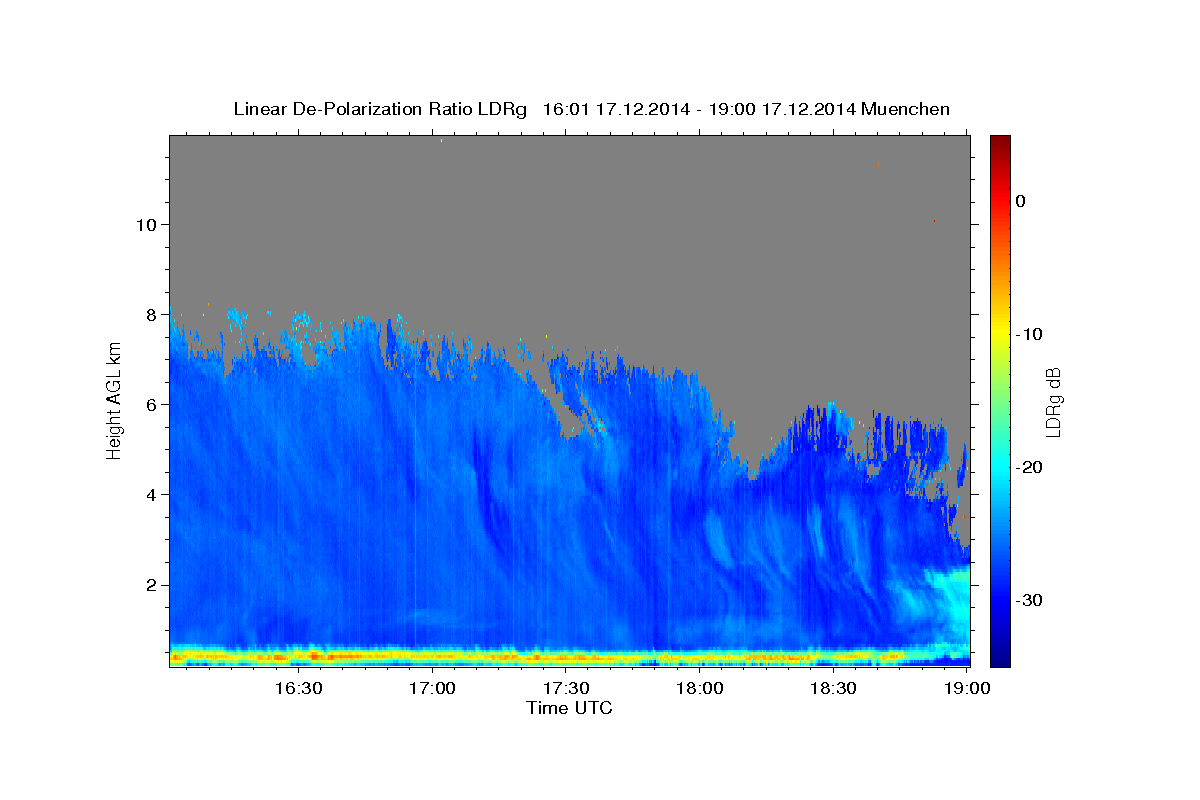Click the 'Muenchen' location in the title
The width and height of the screenshot is (1200, 800).
(906, 109)
